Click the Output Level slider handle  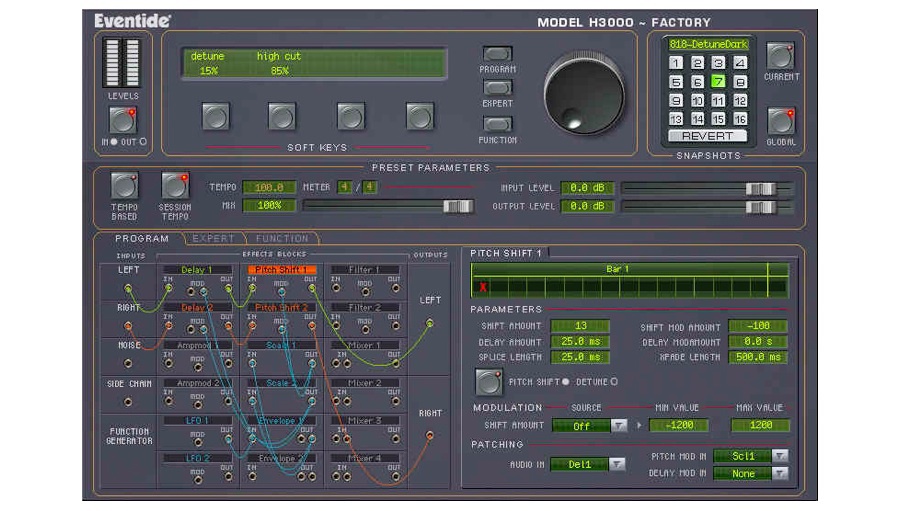click(761, 207)
